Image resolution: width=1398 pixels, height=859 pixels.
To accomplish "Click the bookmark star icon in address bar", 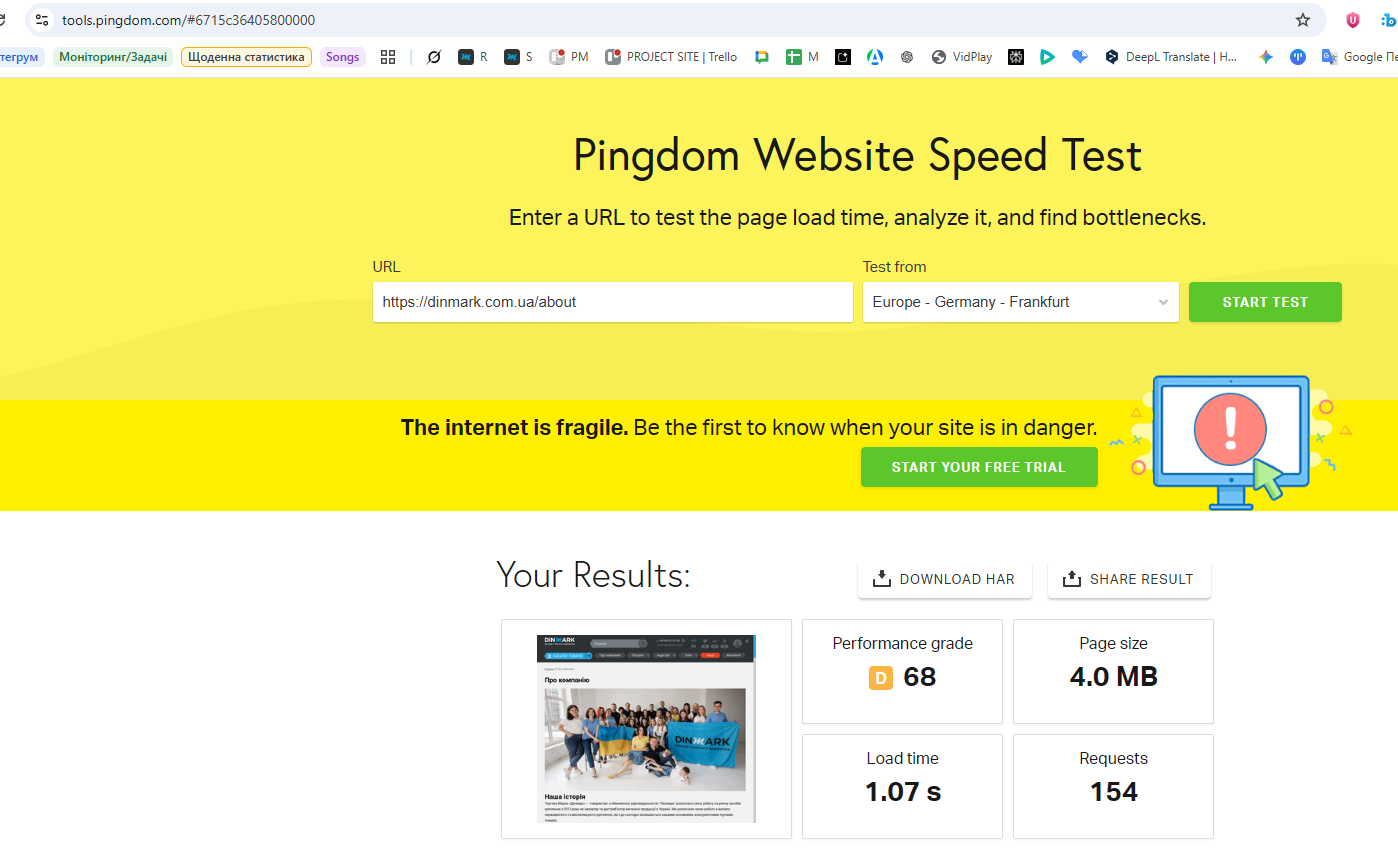I will [1302, 20].
